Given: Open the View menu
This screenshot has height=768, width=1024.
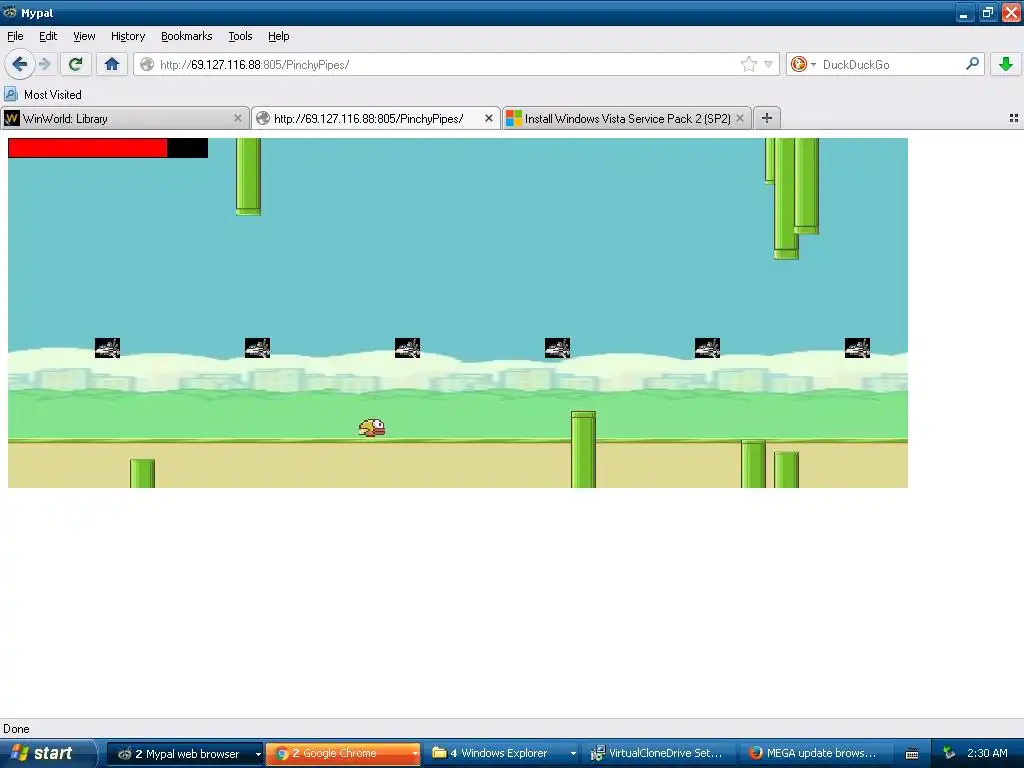Looking at the screenshot, I should coord(84,36).
